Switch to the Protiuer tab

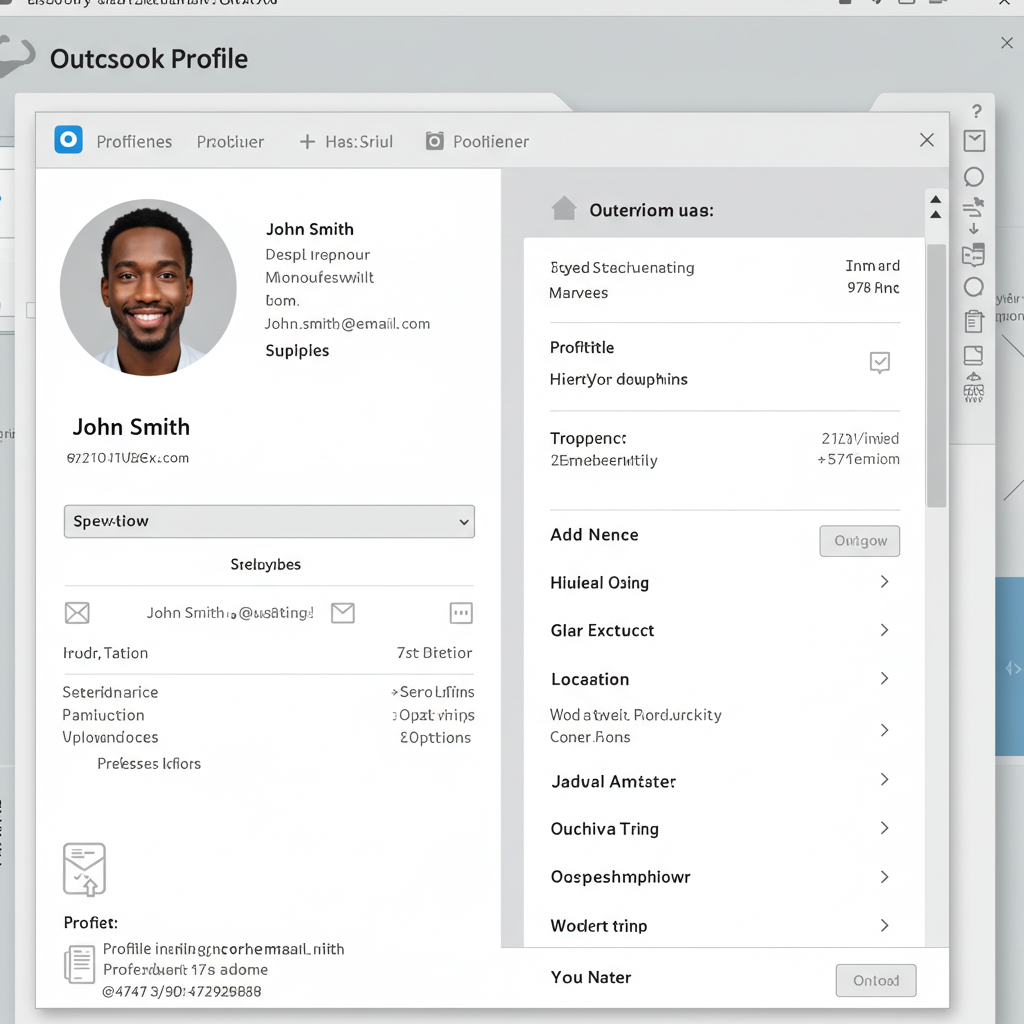231,142
